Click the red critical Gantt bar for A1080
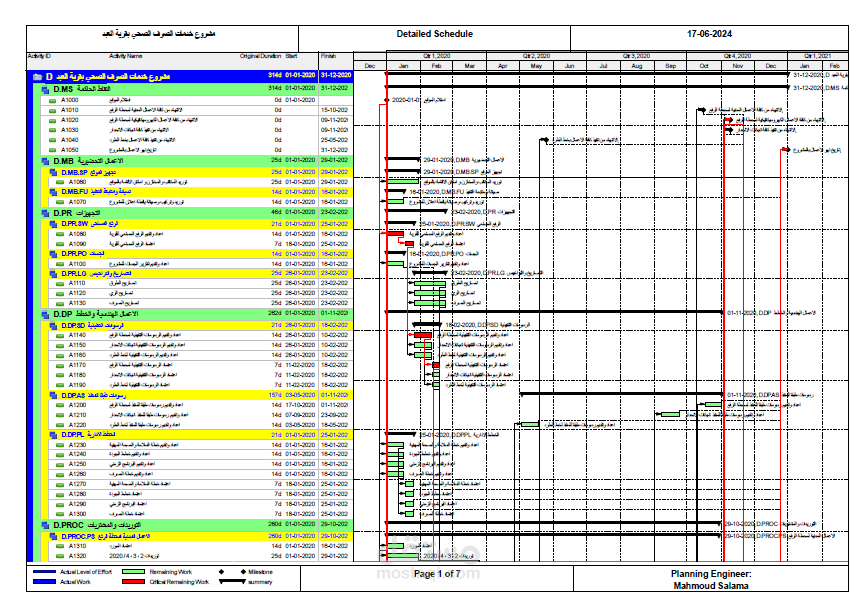The height and width of the screenshot is (594, 857). (x=395, y=234)
